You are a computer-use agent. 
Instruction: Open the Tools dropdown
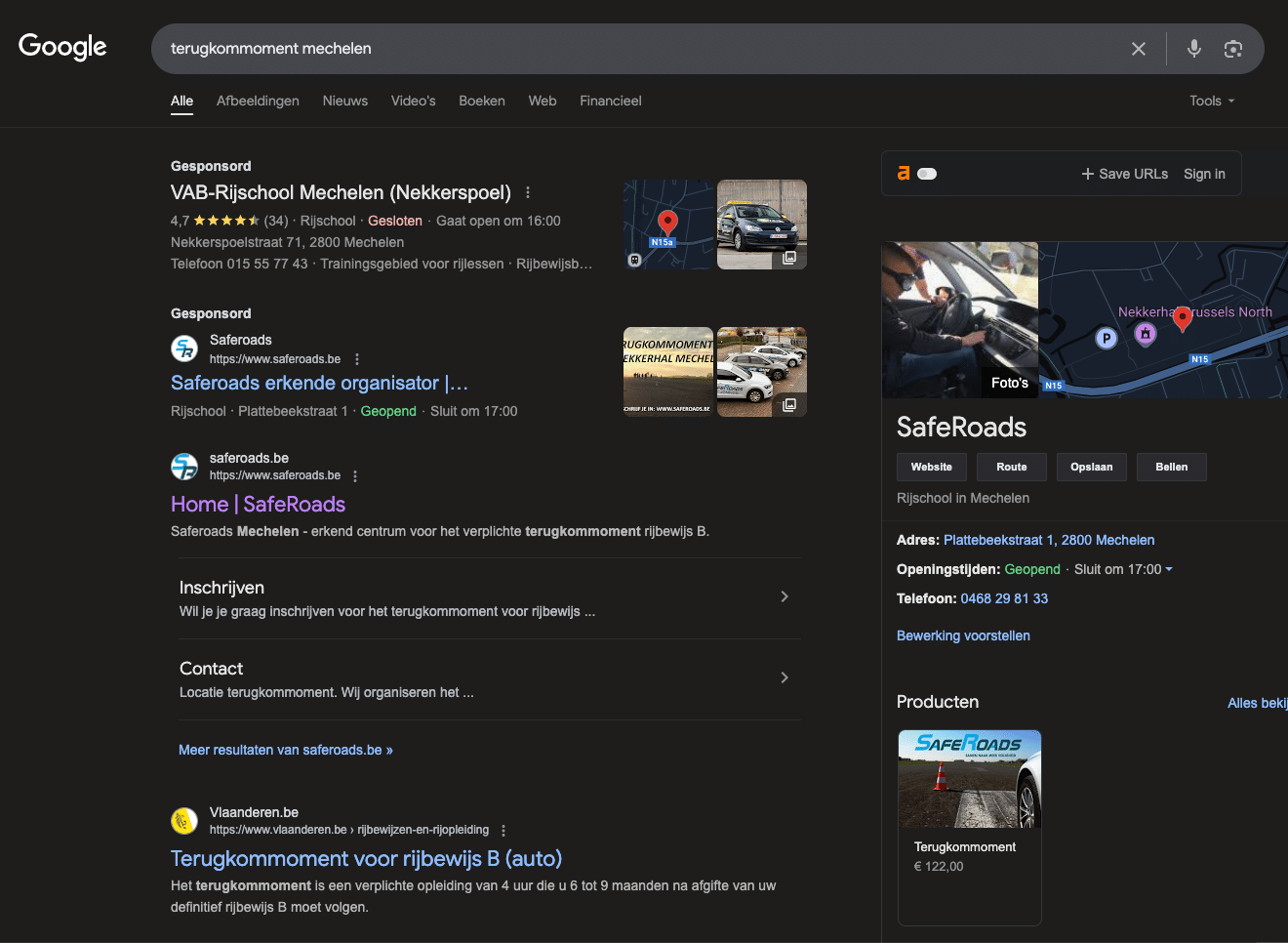pyautogui.click(x=1212, y=101)
